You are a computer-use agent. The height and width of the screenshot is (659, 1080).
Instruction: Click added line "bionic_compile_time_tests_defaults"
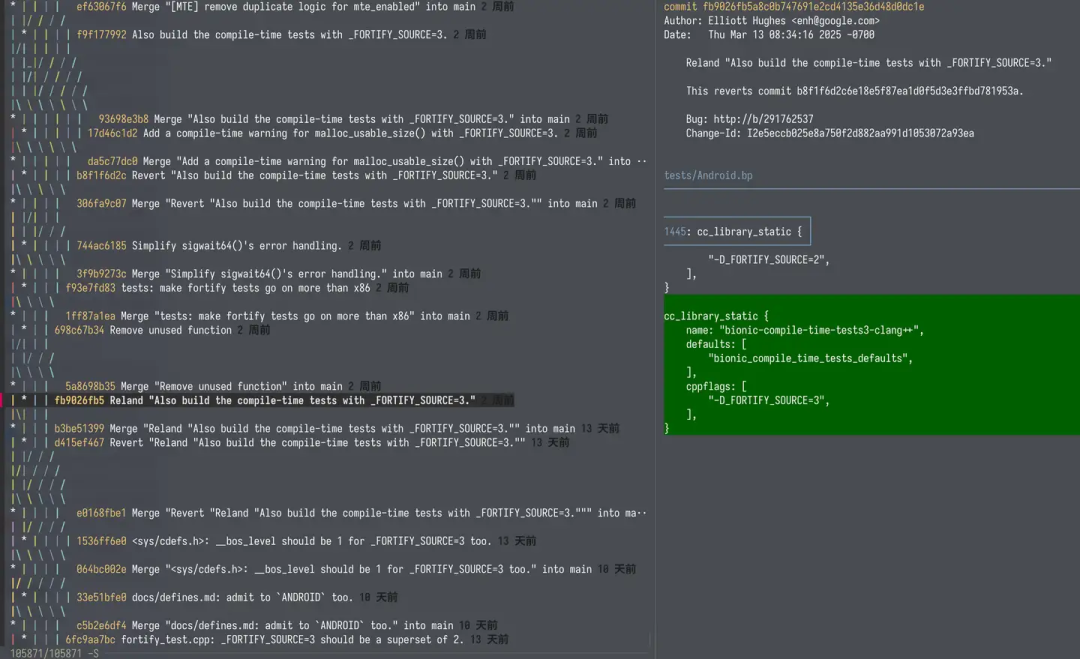coord(810,358)
